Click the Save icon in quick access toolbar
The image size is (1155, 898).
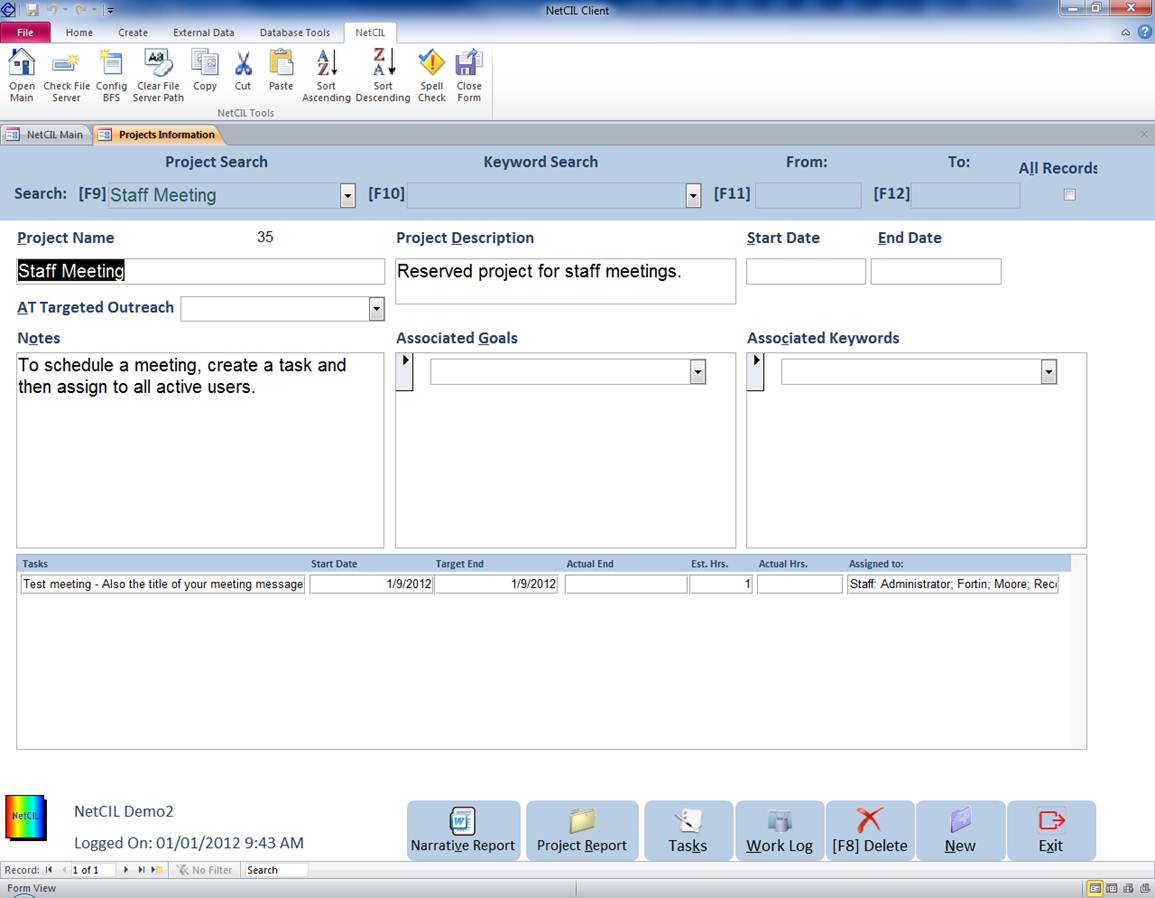pyautogui.click(x=32, y=10)
